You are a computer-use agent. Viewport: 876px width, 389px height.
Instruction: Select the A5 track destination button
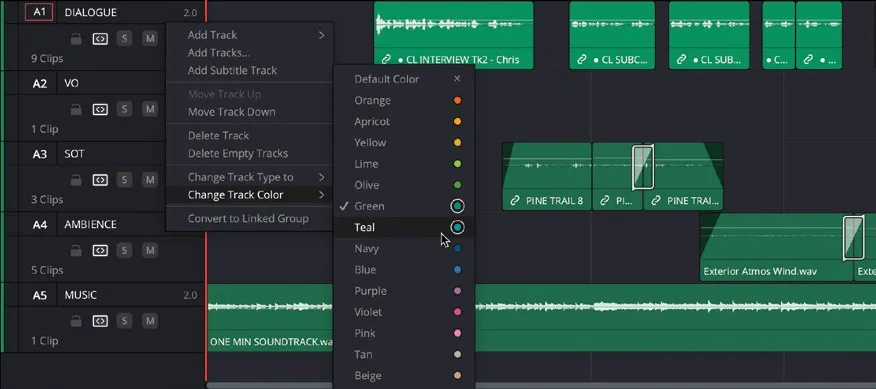click(x=39, y=295)
